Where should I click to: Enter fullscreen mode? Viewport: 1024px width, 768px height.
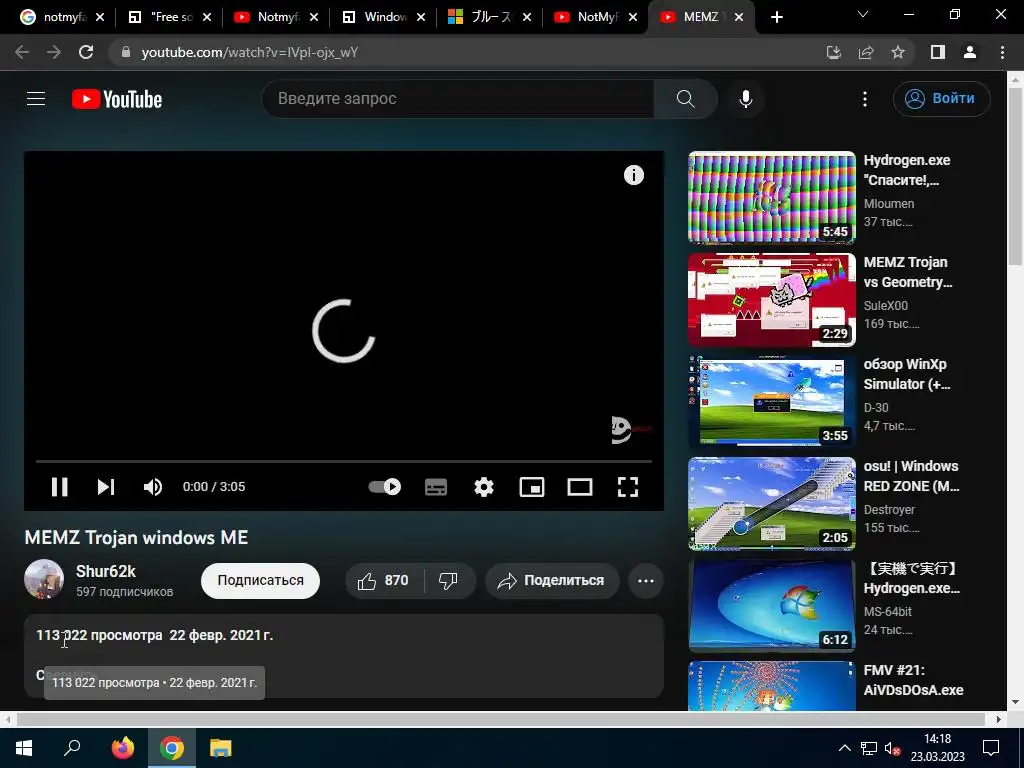pos(628,487)
